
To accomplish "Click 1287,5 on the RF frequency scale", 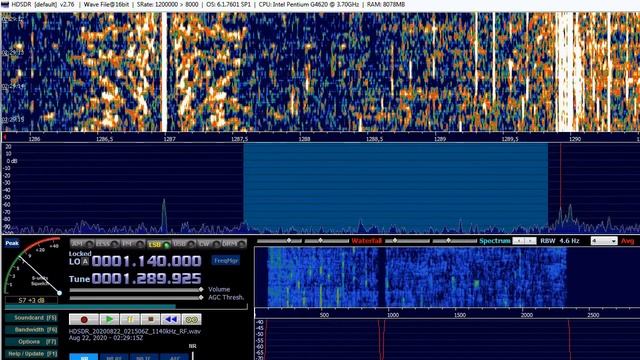I will click(239, 139).
